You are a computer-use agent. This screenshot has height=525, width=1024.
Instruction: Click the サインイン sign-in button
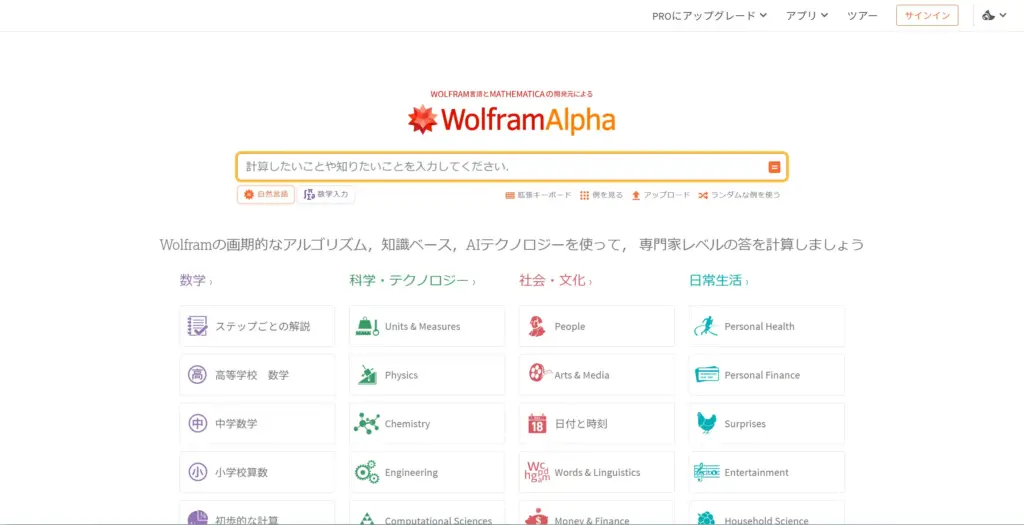pos(927,16)
